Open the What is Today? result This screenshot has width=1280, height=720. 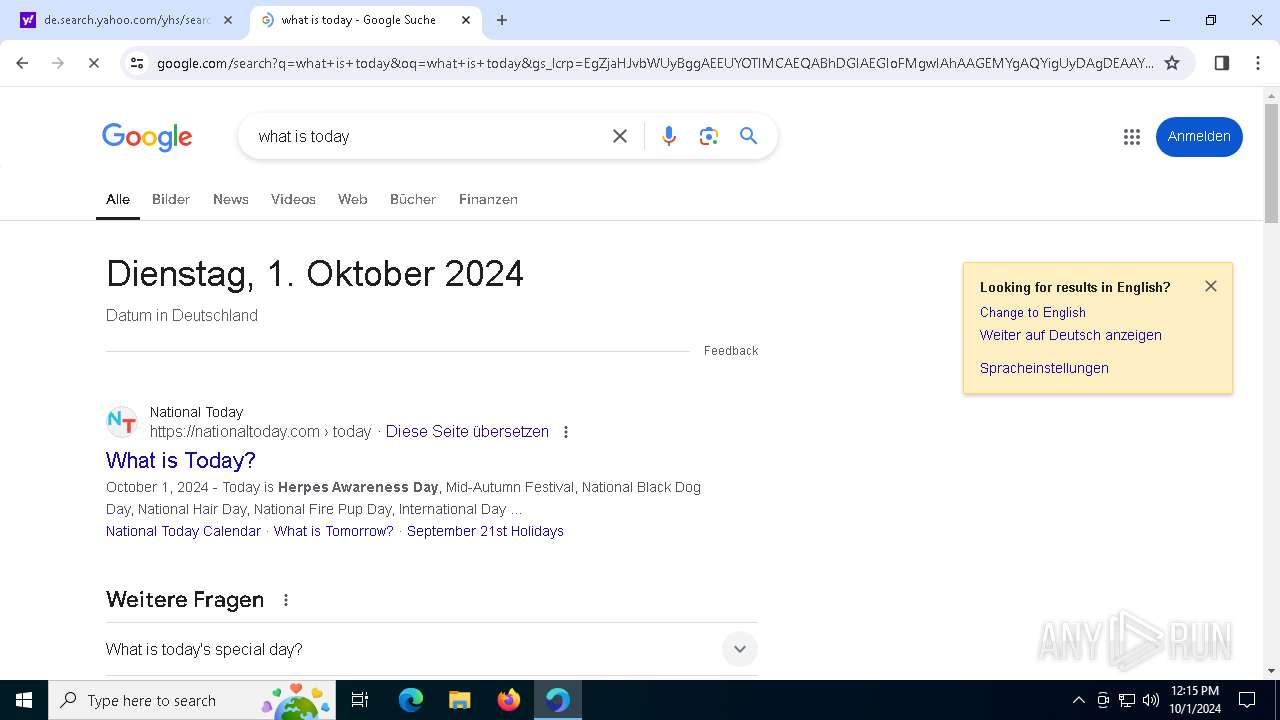[x=181, y=460]
